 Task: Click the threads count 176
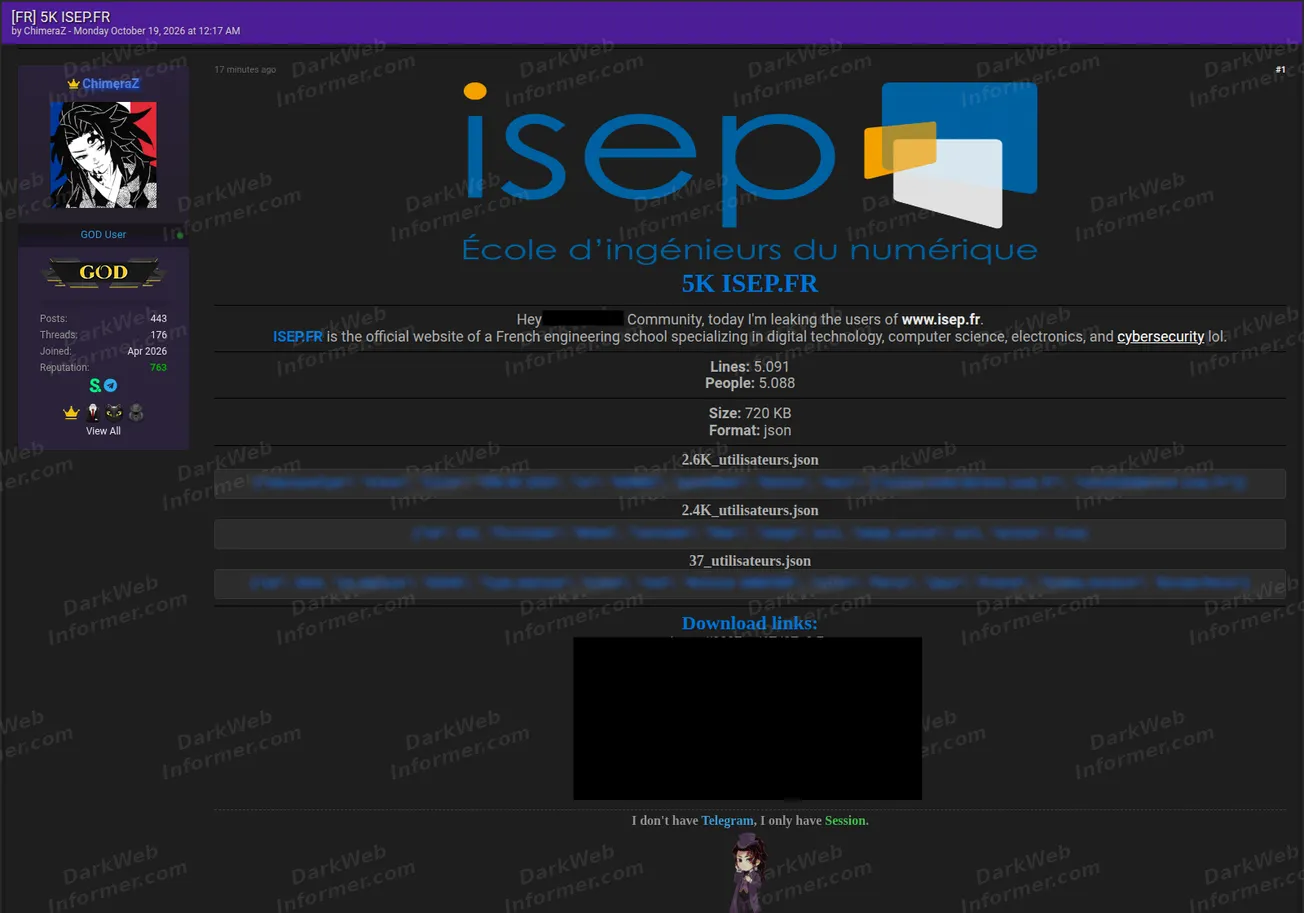(x=158, y=335)
